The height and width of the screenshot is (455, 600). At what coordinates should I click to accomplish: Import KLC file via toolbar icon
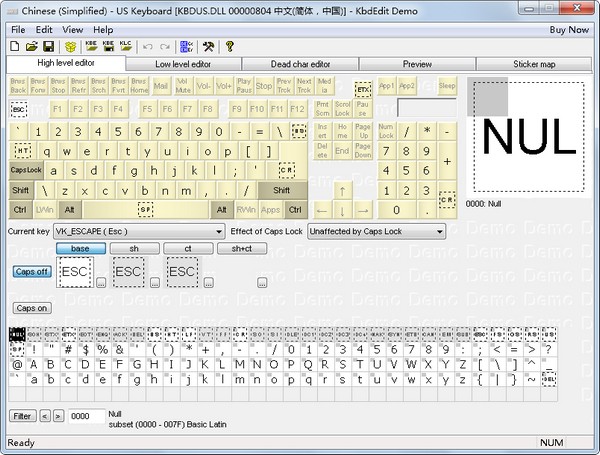pos(126,46)
